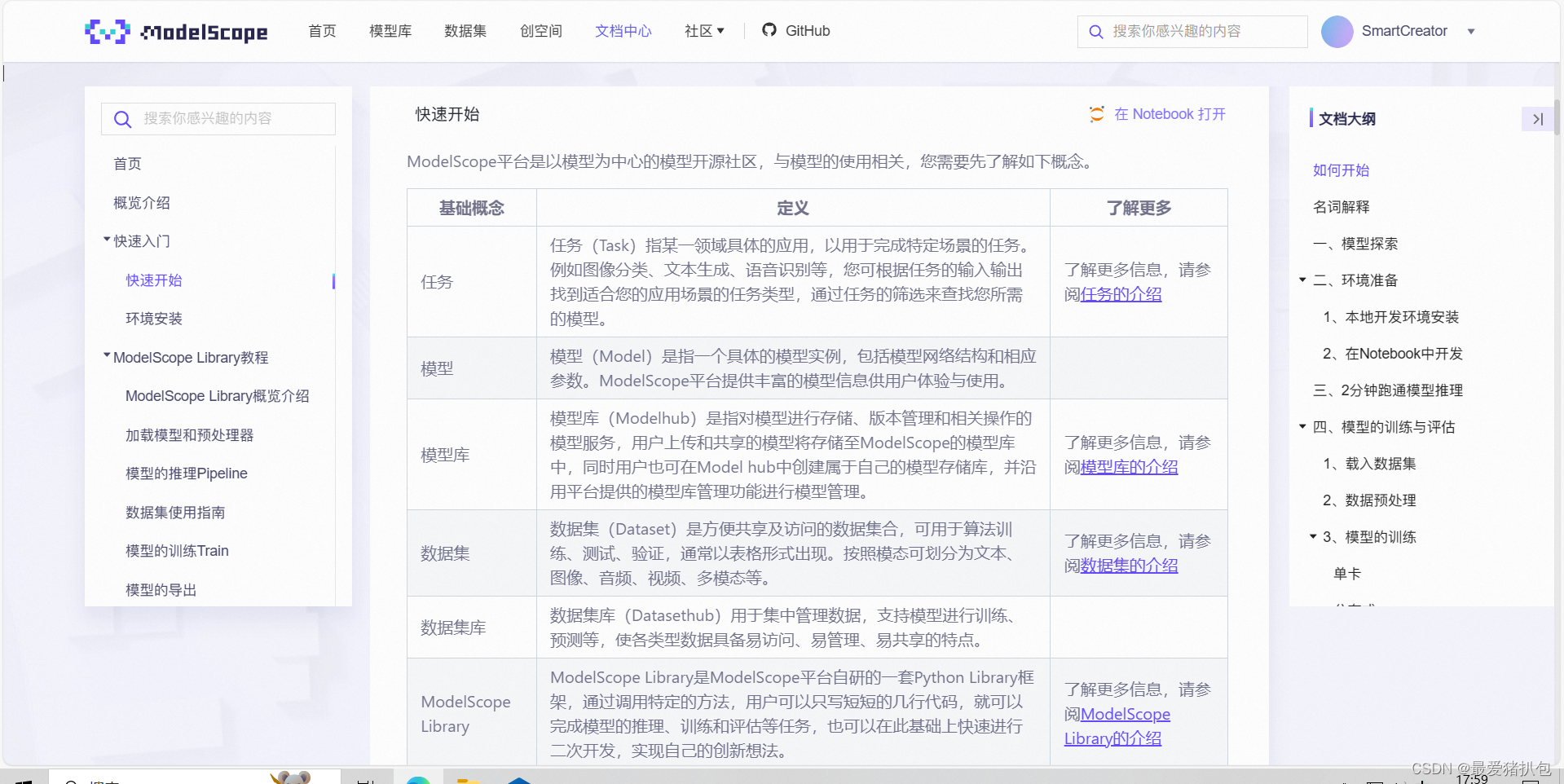
Task: Click the 定义 column header
Action: [x=793, y=208]
